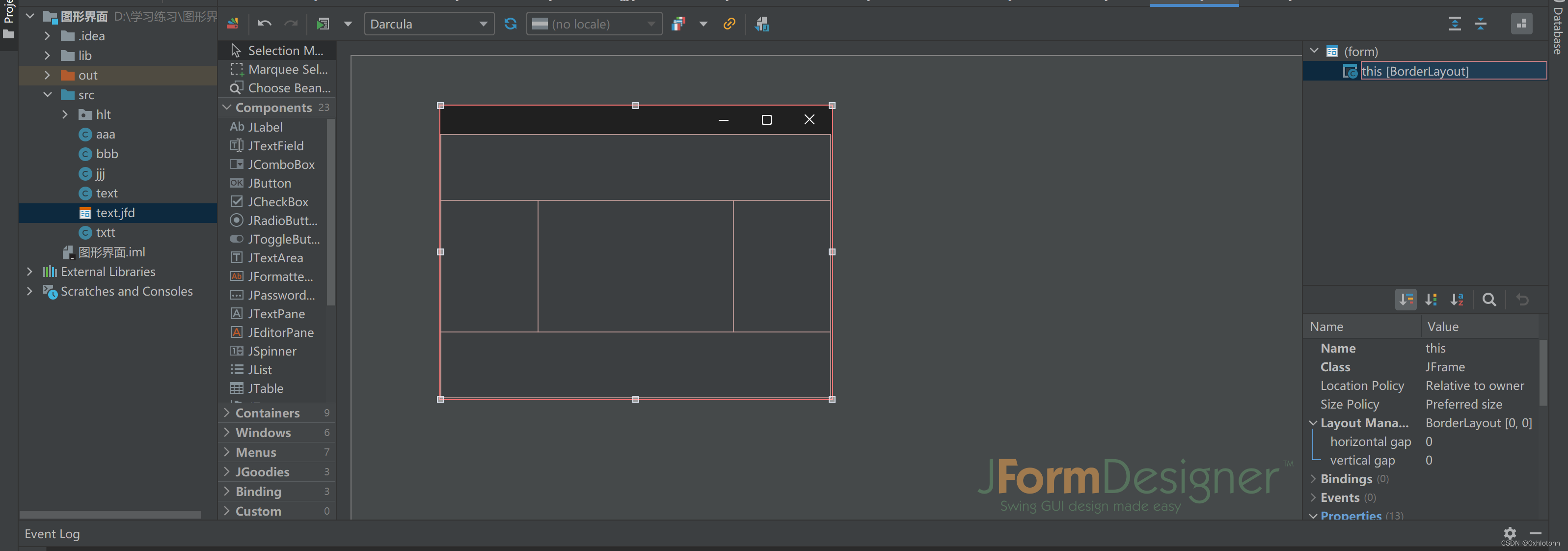Click the orange link bindings icon
Image resolution: width=1568 pixels, height=551 pixels.
pos(729,24)
